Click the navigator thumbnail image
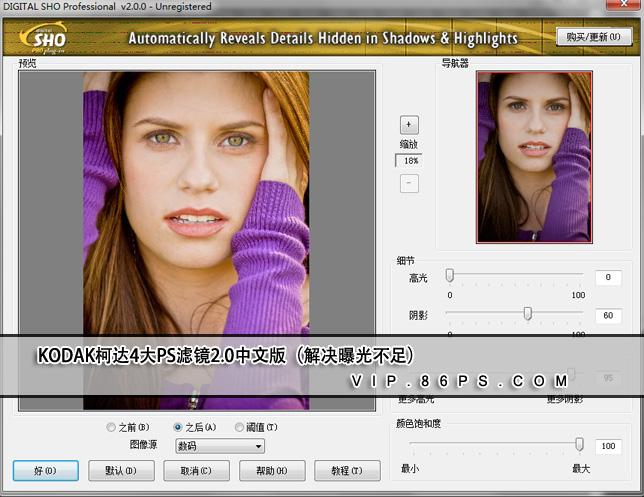This screenshot has height=497, width=644. click(x=534, y=157)
